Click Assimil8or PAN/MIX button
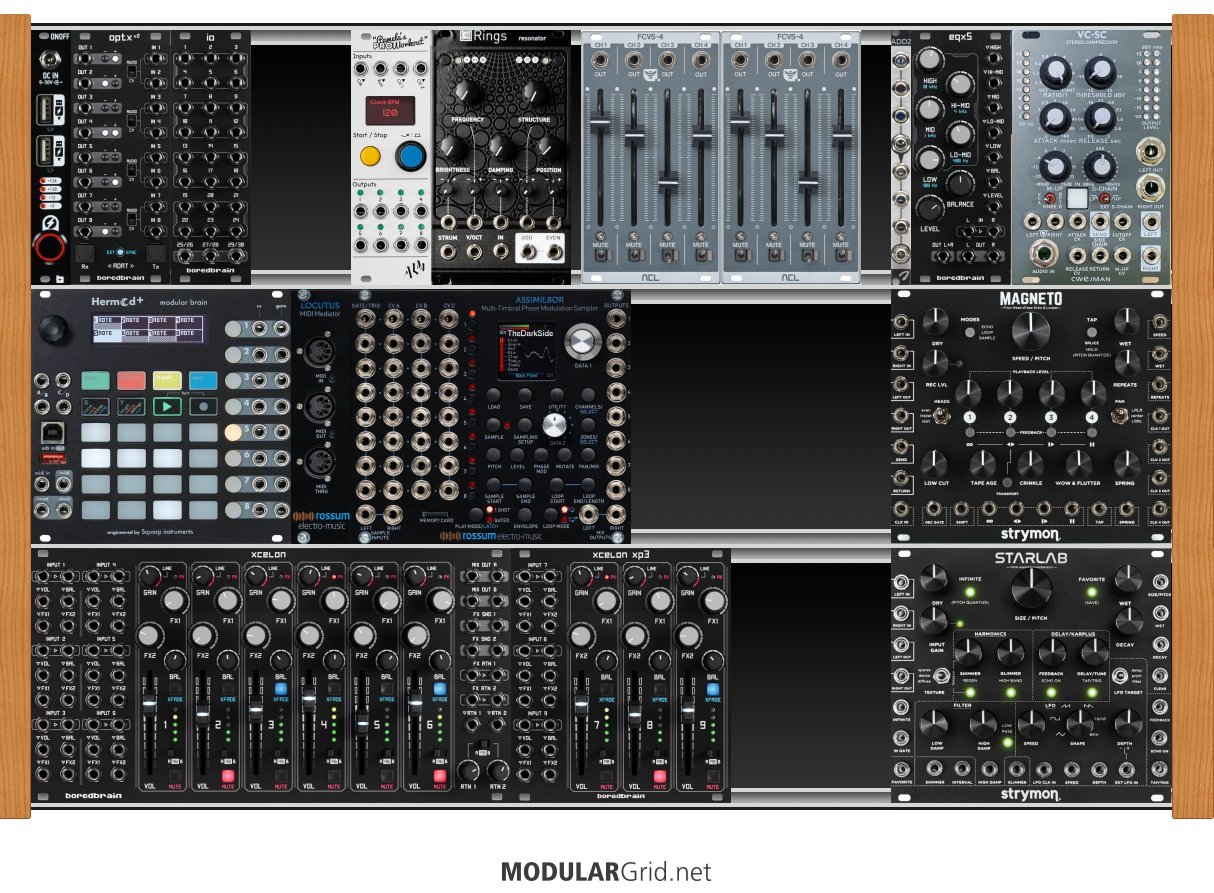The width and height of the screenshot is (1214, 893). pos(588,455)
